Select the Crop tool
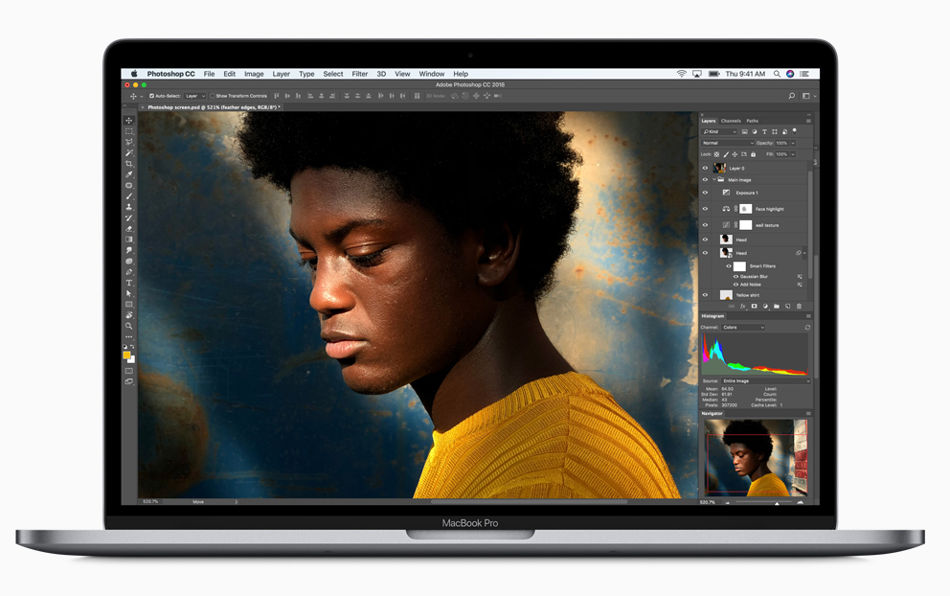The height and width of the screenshot is (596, 950). [x=128, y=164]
